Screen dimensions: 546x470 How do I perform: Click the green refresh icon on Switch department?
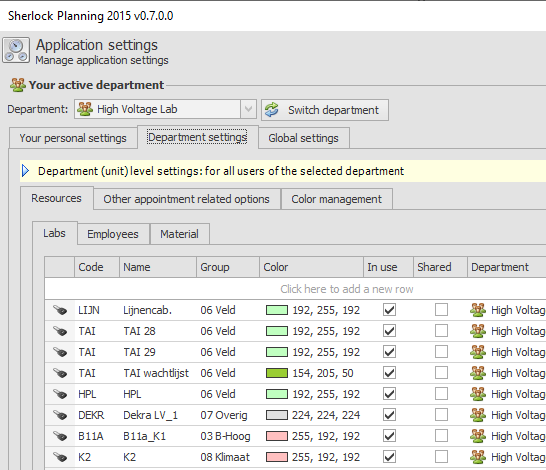[x=272, y=110]
